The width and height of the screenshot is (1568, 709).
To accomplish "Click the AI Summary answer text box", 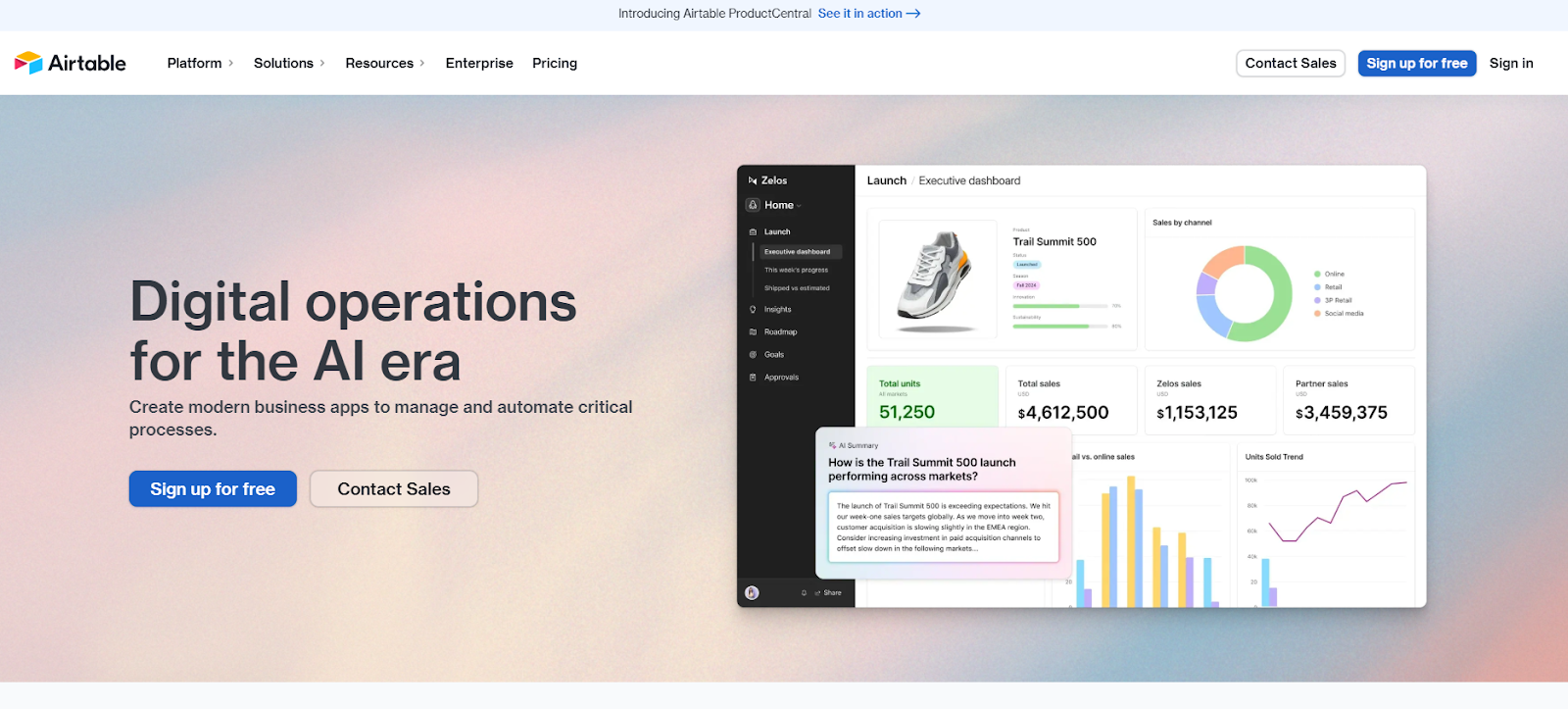I will tap(944, 527).
